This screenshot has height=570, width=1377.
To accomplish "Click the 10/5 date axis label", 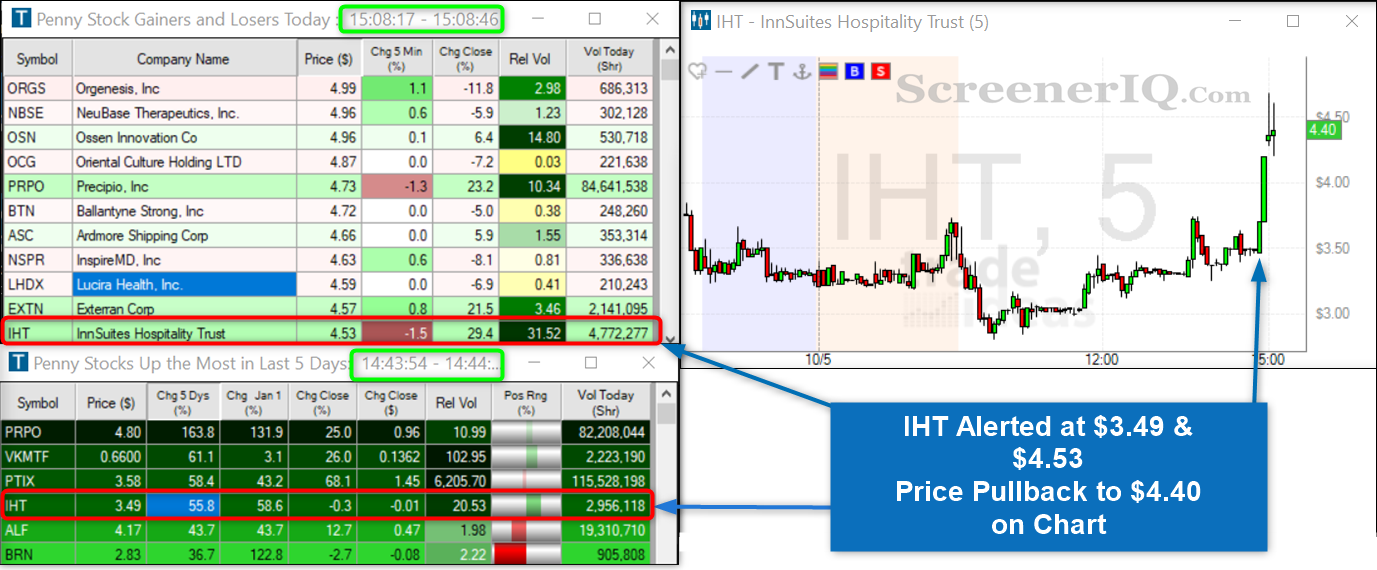I will click(x=818, y=359).
